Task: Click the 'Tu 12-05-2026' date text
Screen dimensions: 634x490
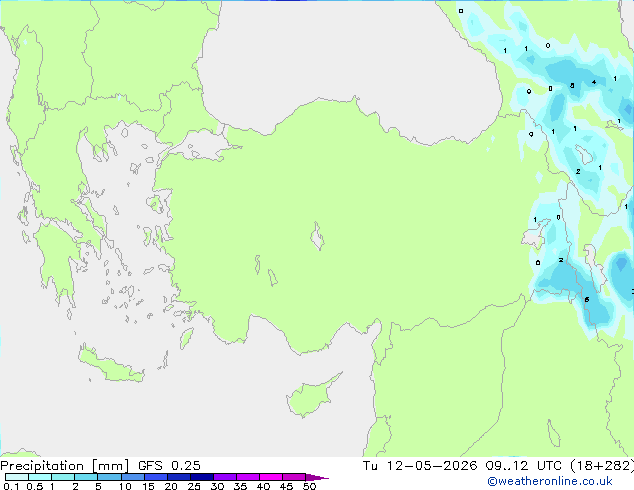Action: pyautogui.click(x=420, y=466)
